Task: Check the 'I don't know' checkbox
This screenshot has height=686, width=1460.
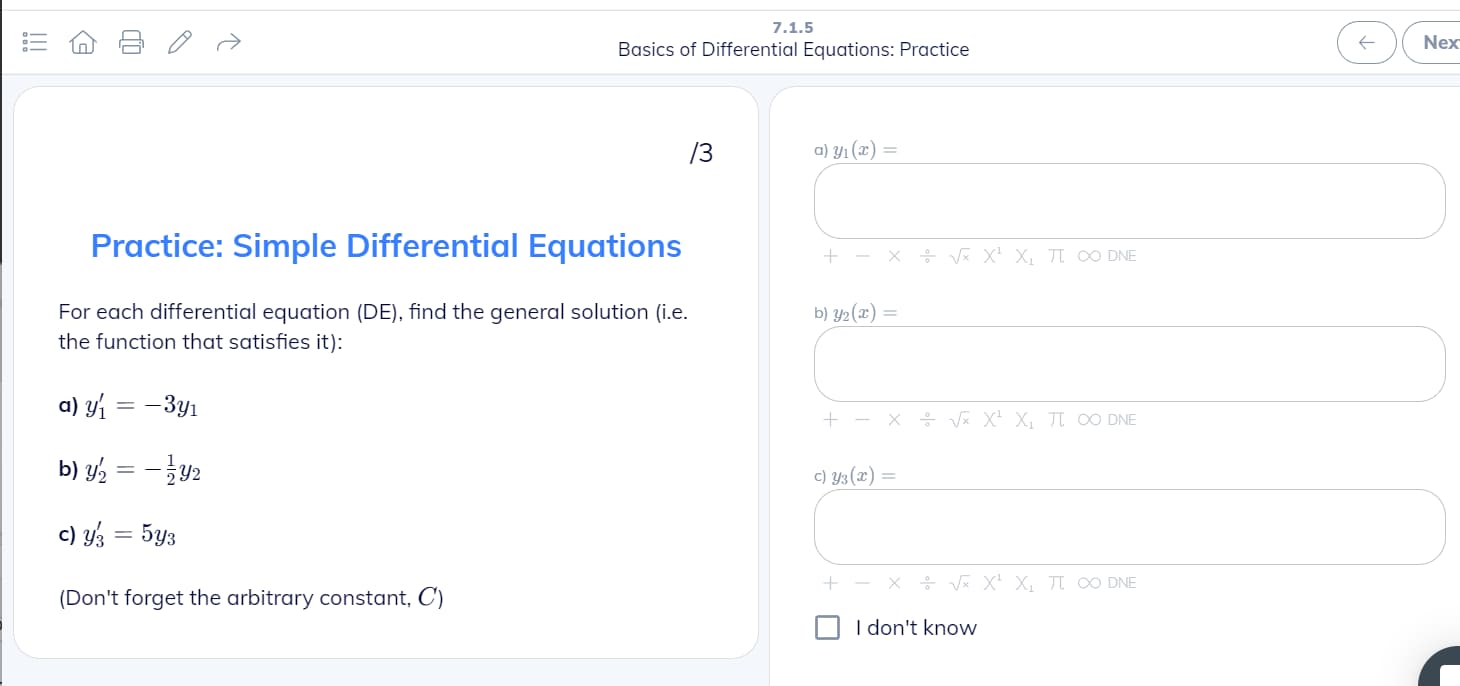Action: (828, 627)
